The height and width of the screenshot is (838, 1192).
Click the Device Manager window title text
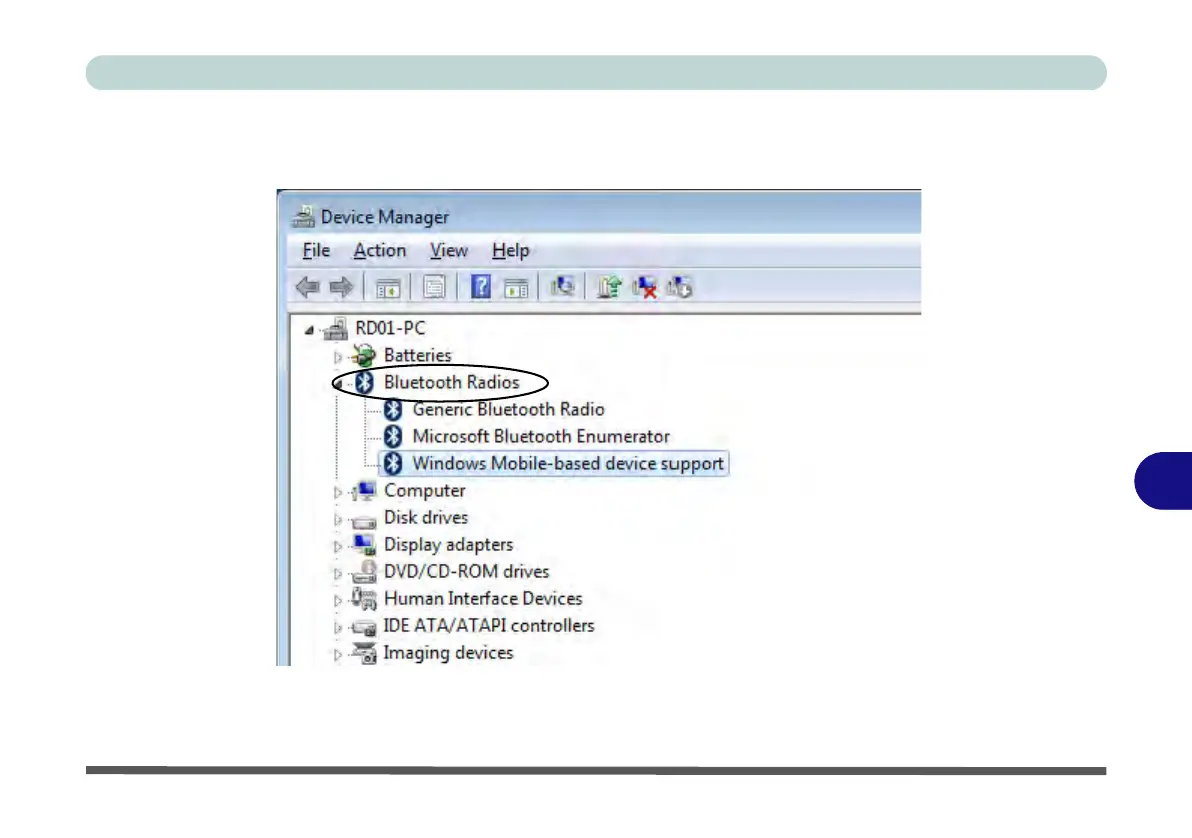pyautogui.click(x=385, y=217)
